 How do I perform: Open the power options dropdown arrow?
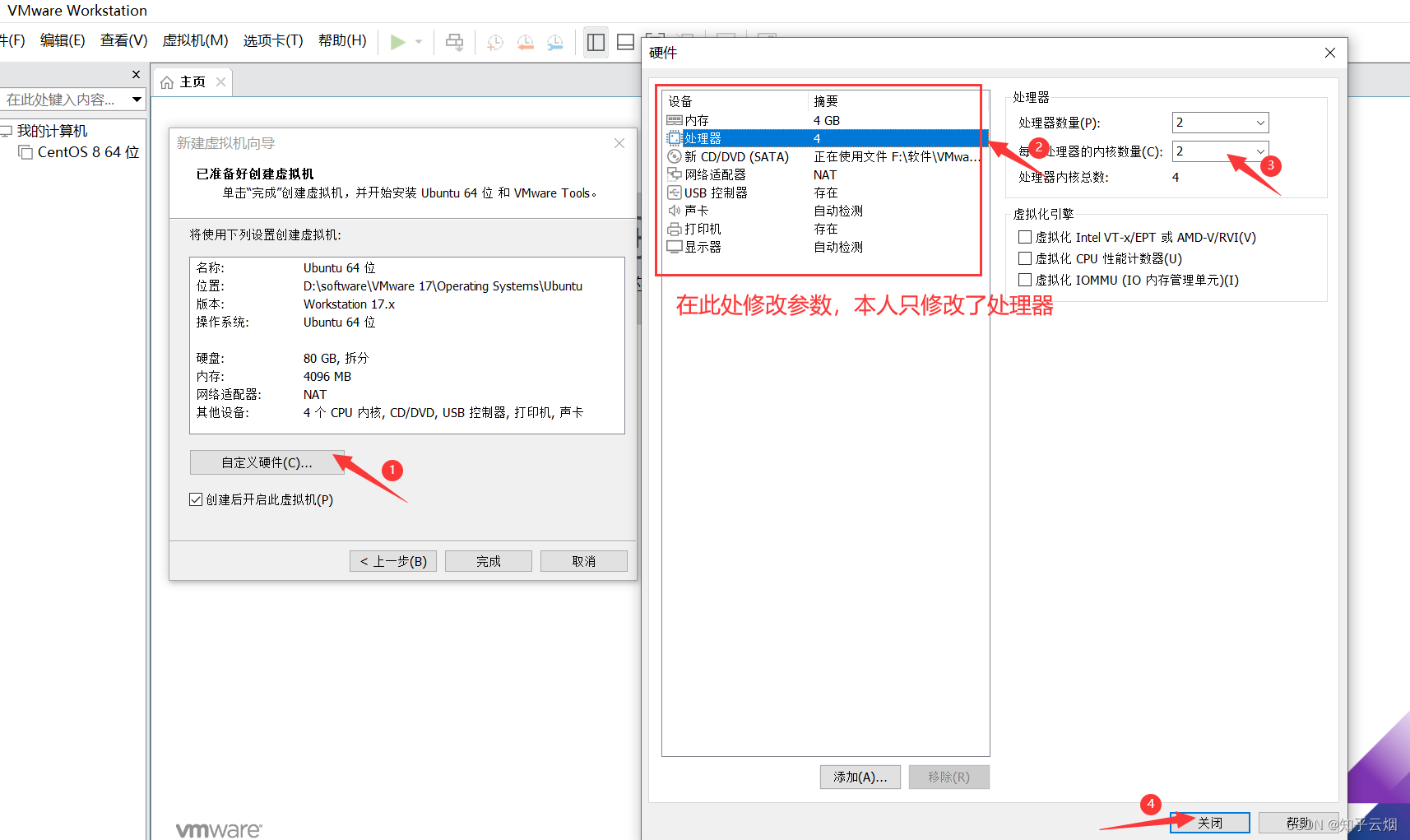[x=419, y=42]
